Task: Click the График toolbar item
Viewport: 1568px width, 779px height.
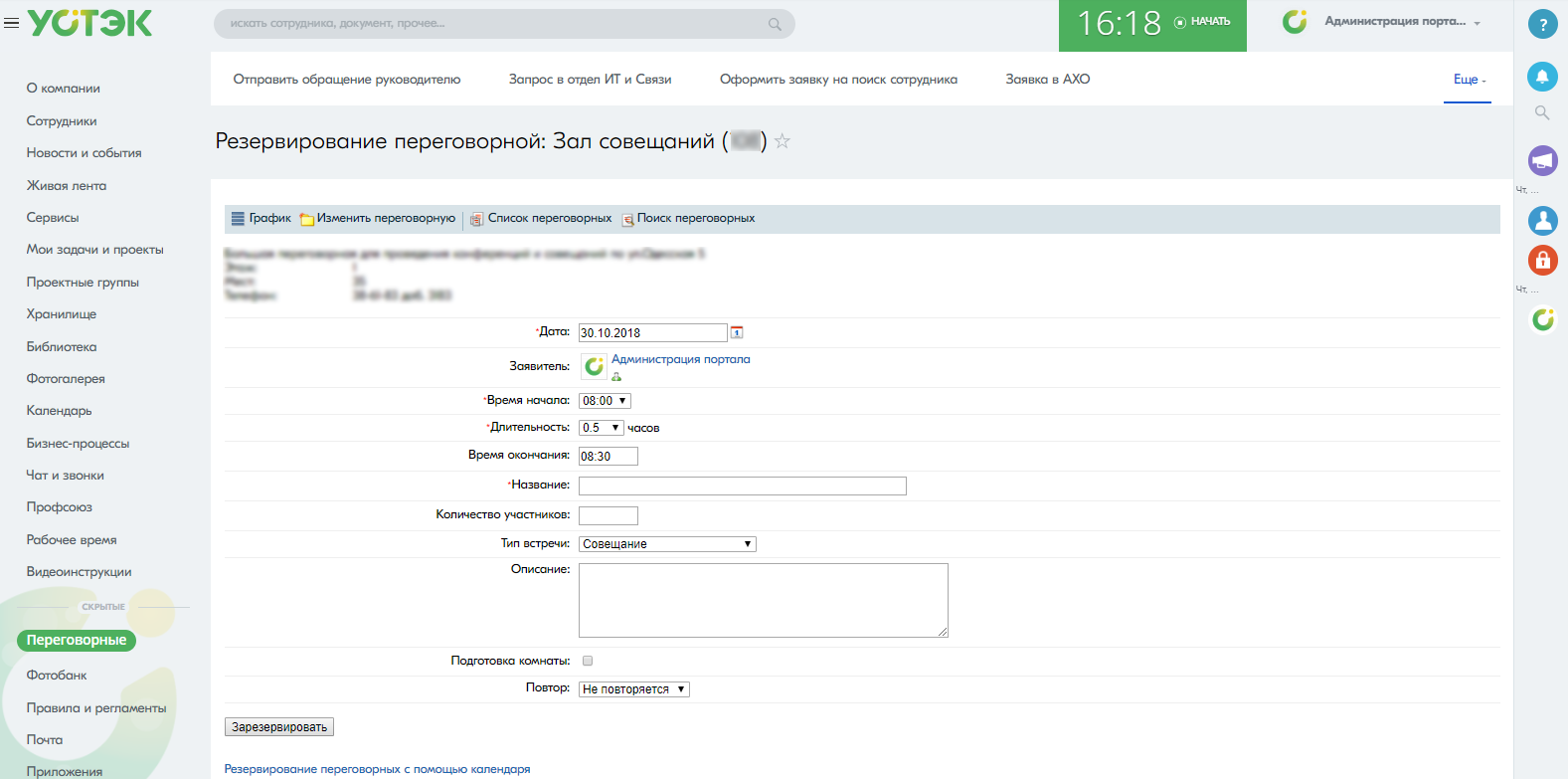Action: (261, 218)
